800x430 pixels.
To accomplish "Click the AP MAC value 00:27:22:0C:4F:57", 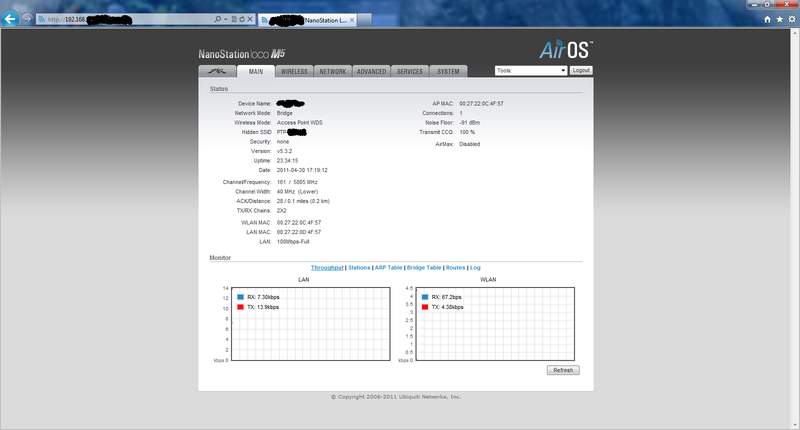I will [481, 104].
